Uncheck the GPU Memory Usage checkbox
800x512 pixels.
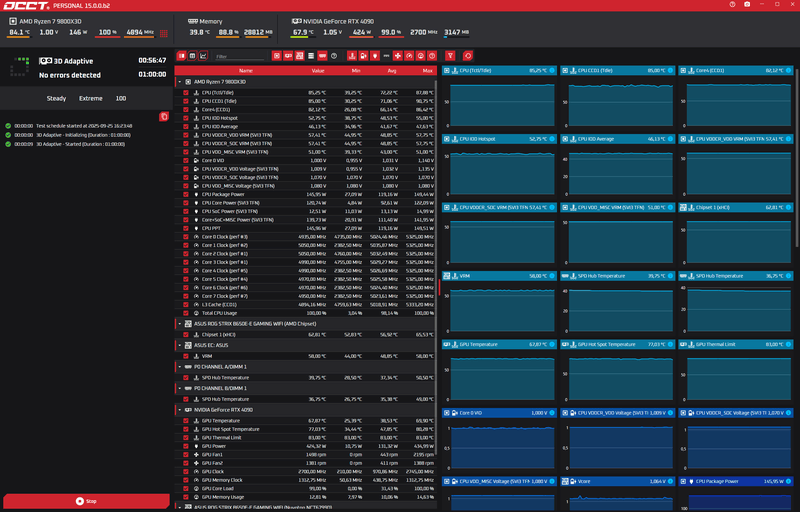pos(186,497)
